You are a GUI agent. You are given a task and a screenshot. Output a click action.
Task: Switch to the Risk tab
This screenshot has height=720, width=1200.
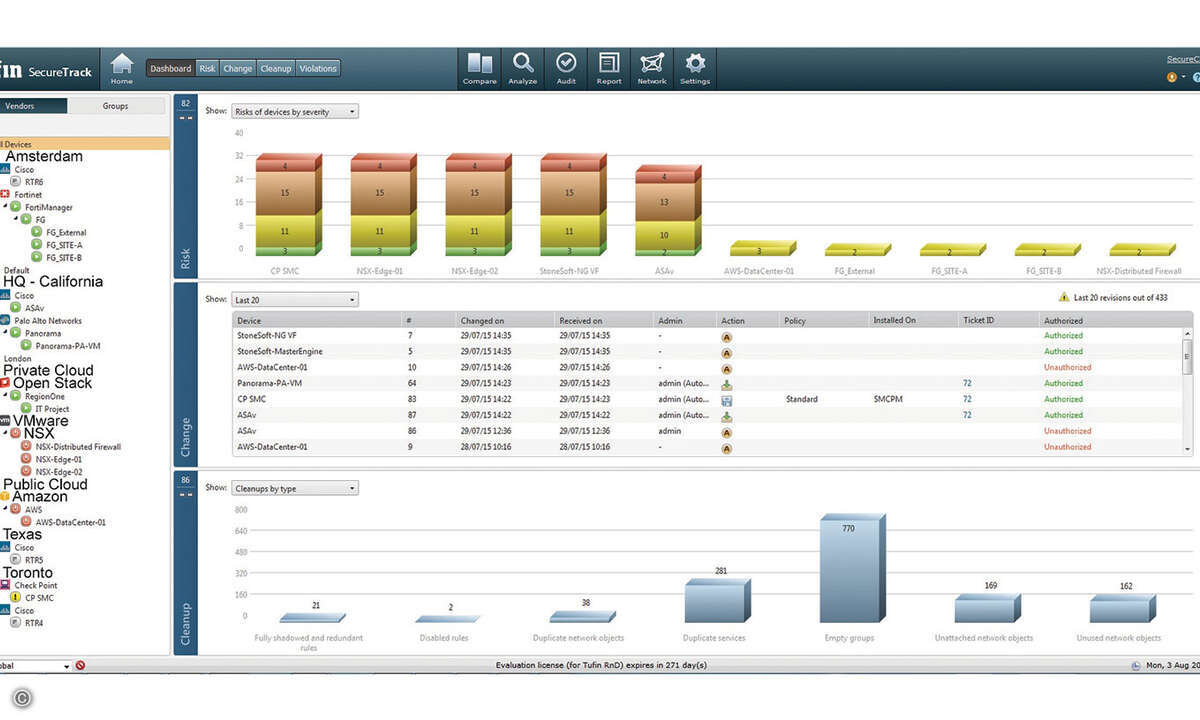[x=207, y=68]
